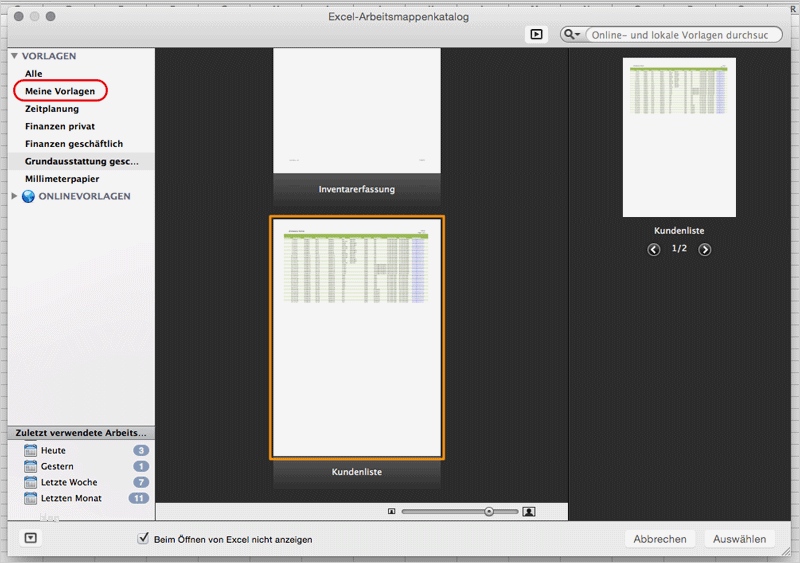
Task: Click the Abbrechen button
Action: [x=660, y=539]
